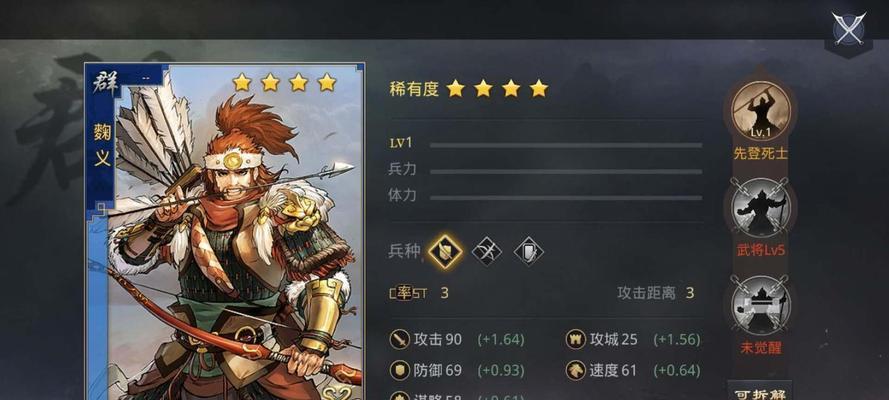Click the 体力 stamina bar

coord(566,198)
